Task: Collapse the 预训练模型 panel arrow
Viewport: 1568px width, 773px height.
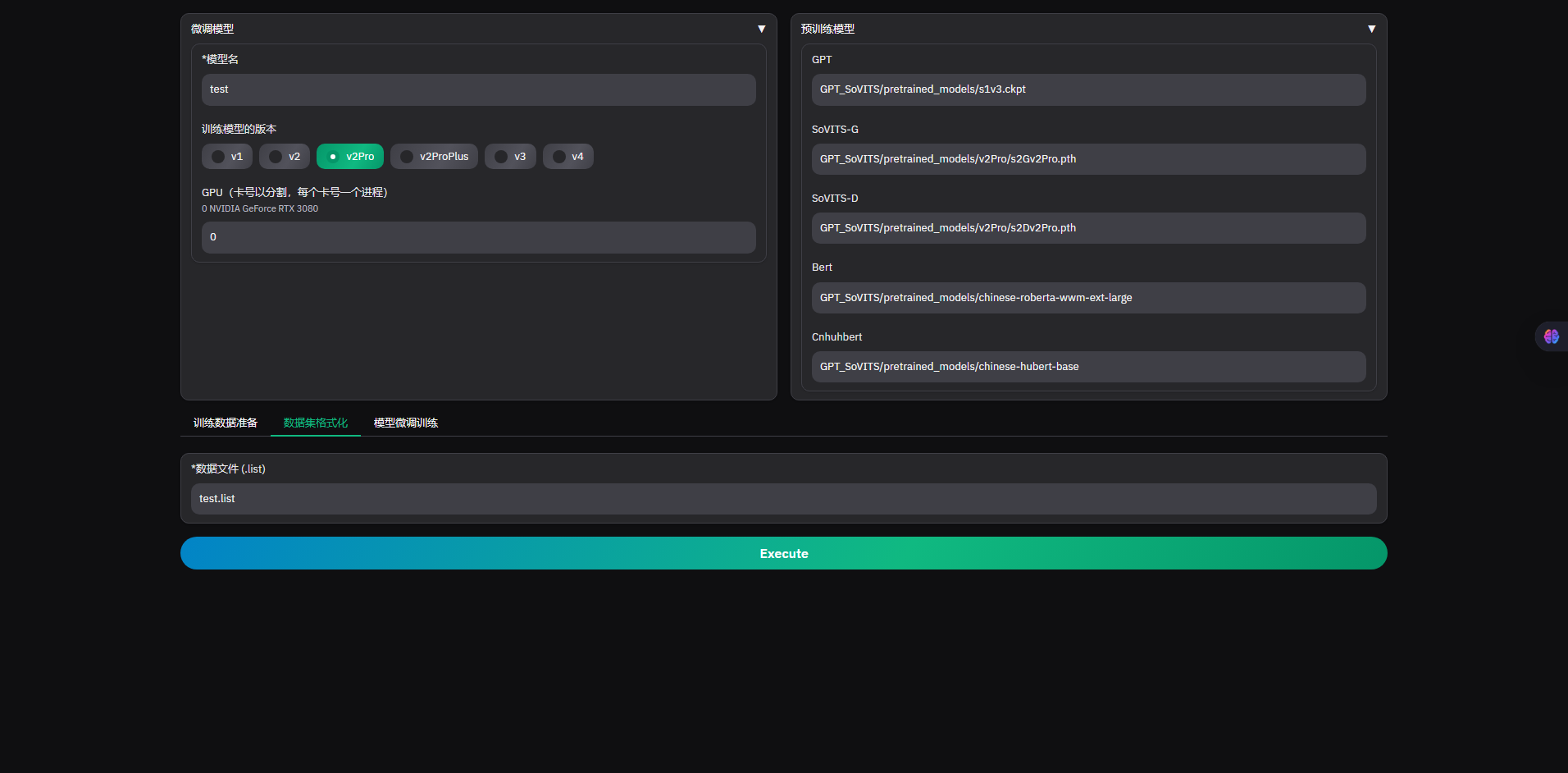Action: click(1371, 29)
